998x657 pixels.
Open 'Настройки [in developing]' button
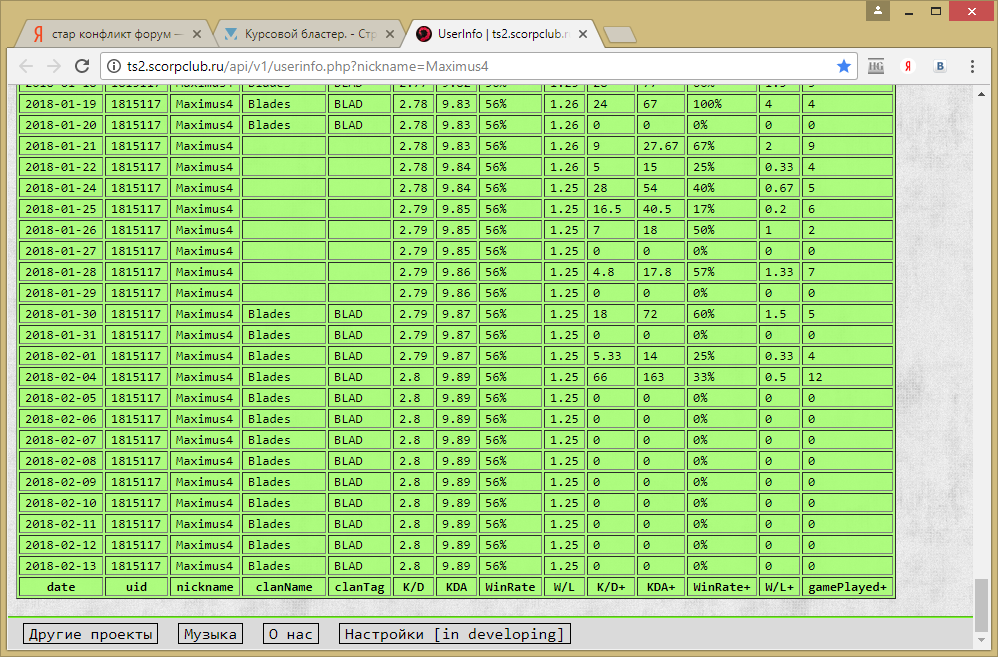[x=454, y=634]
